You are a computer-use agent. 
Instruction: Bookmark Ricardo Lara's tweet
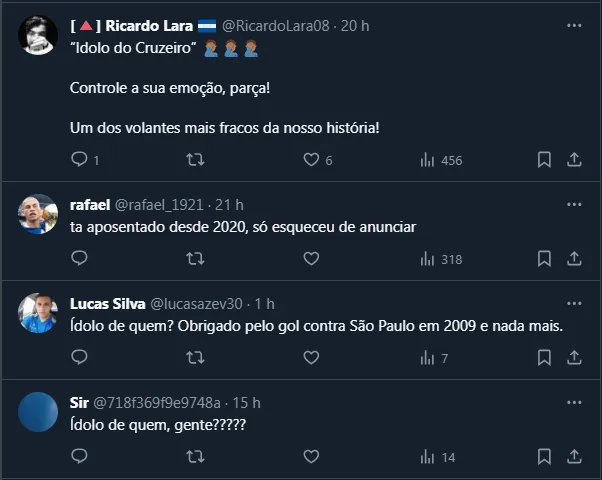(544, 159)
